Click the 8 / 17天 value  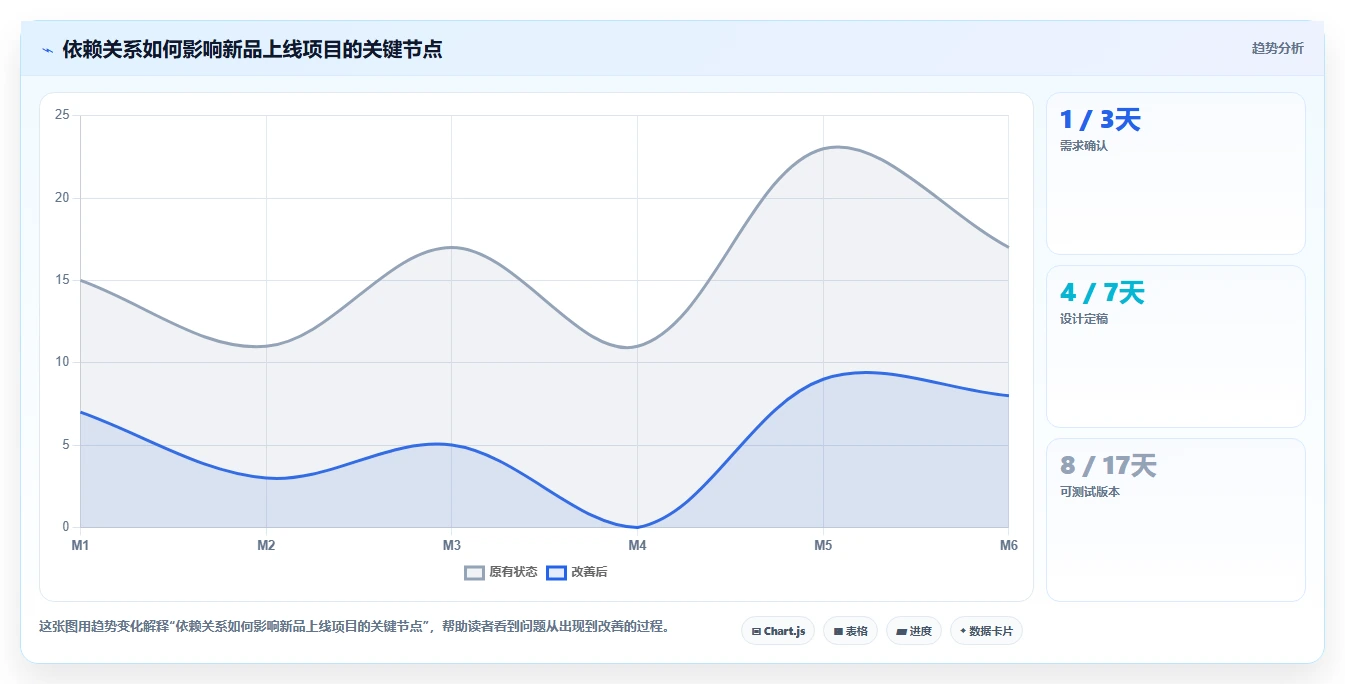pyautogui.click(x=1108, y=466)
